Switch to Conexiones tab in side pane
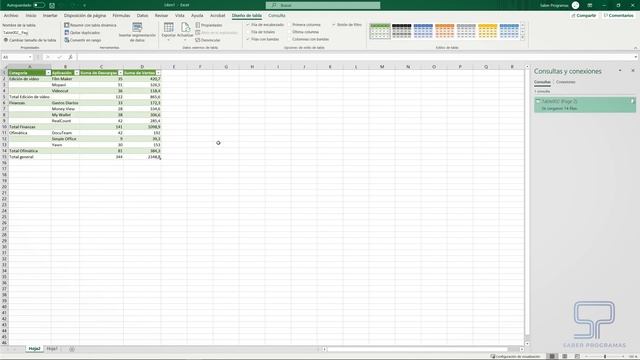 (x=566, y=82)
